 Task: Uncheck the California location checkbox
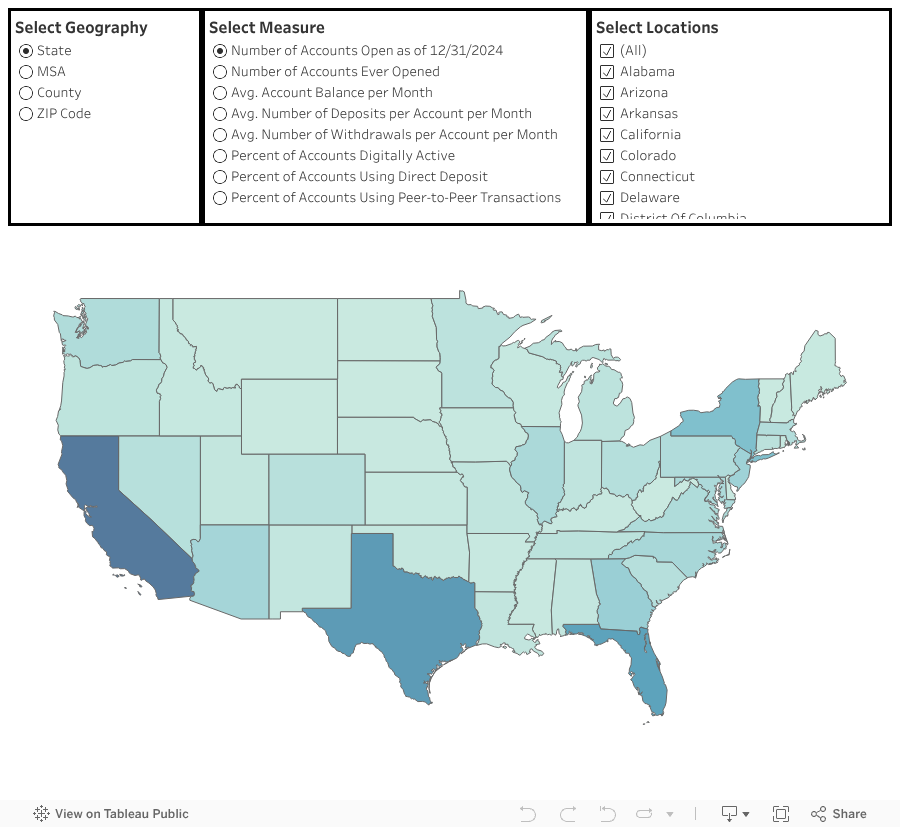(x=607, y=134)
